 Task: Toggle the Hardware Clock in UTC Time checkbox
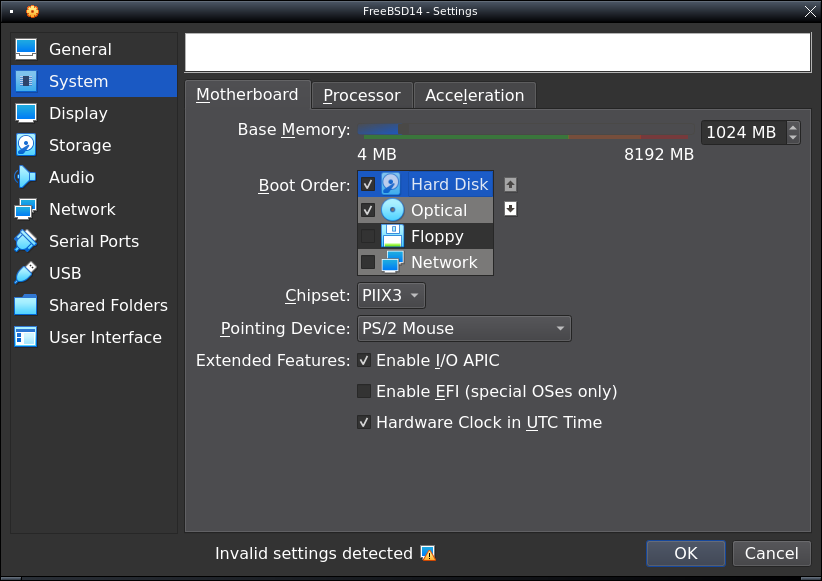[364, 422]
